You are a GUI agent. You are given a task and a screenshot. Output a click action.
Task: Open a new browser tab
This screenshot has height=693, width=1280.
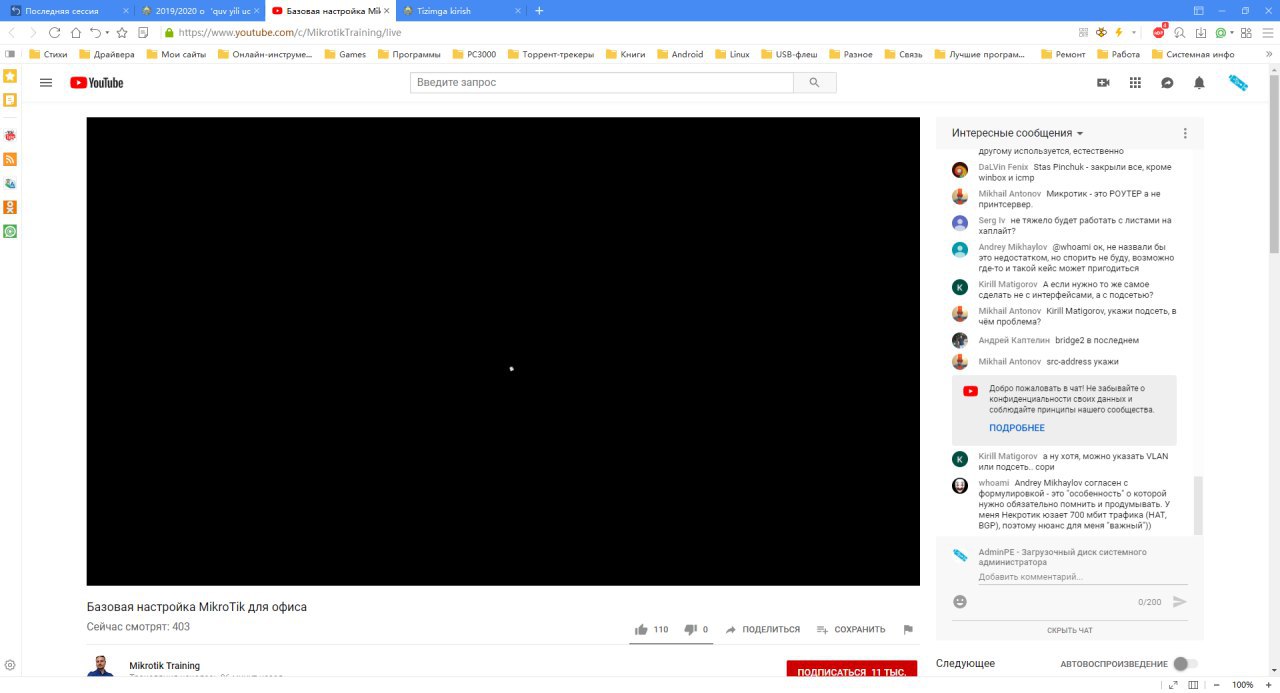coord(540,10)
